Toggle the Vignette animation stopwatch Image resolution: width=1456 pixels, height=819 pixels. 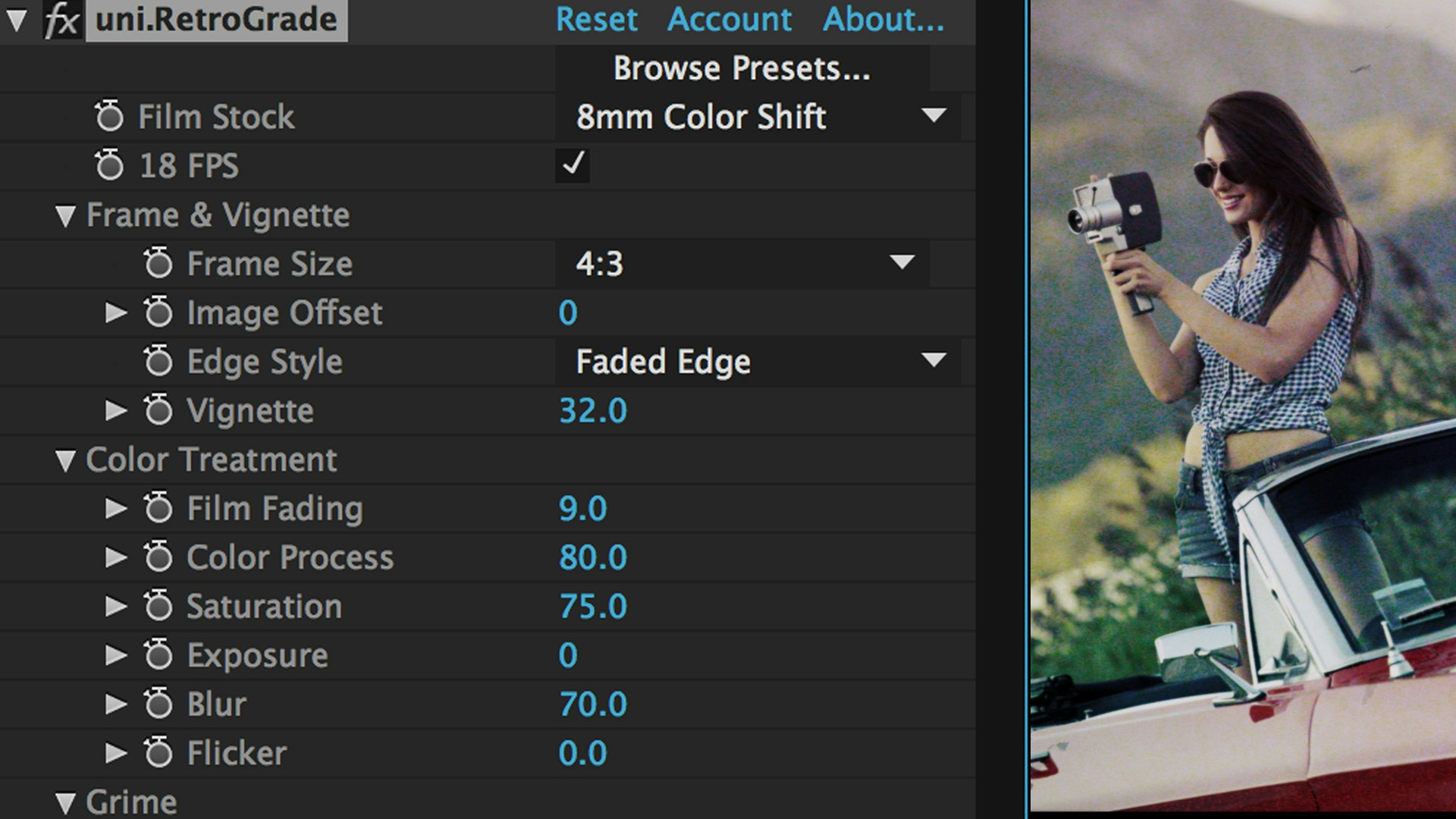click(158, 410)
